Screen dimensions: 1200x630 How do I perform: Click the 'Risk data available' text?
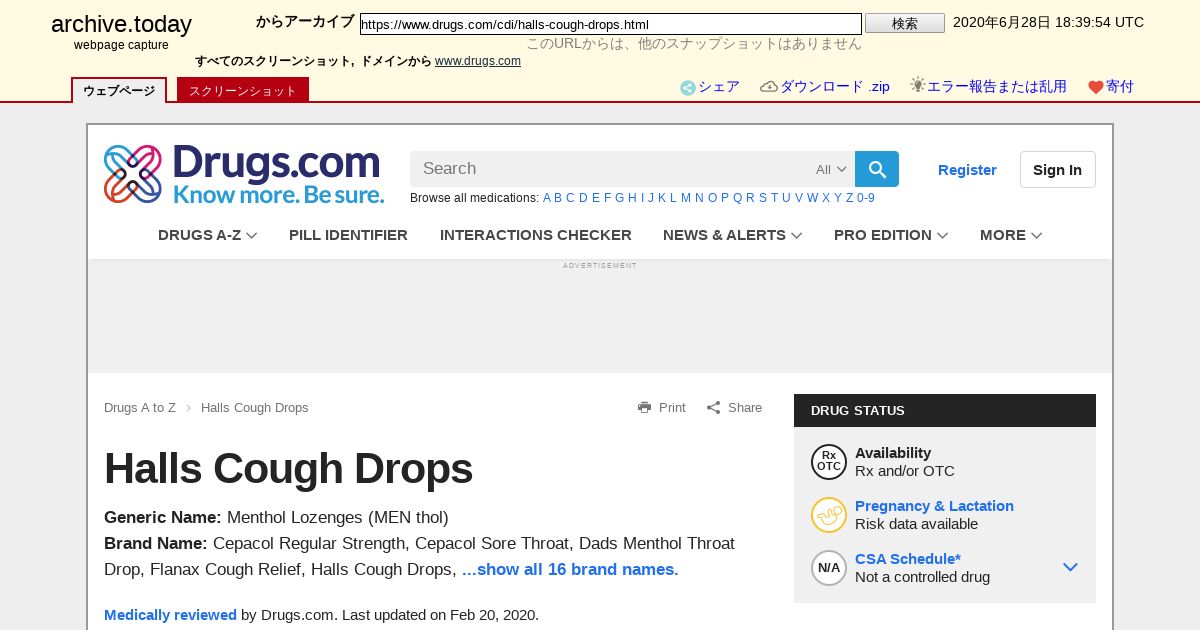(x=917, y=524)
